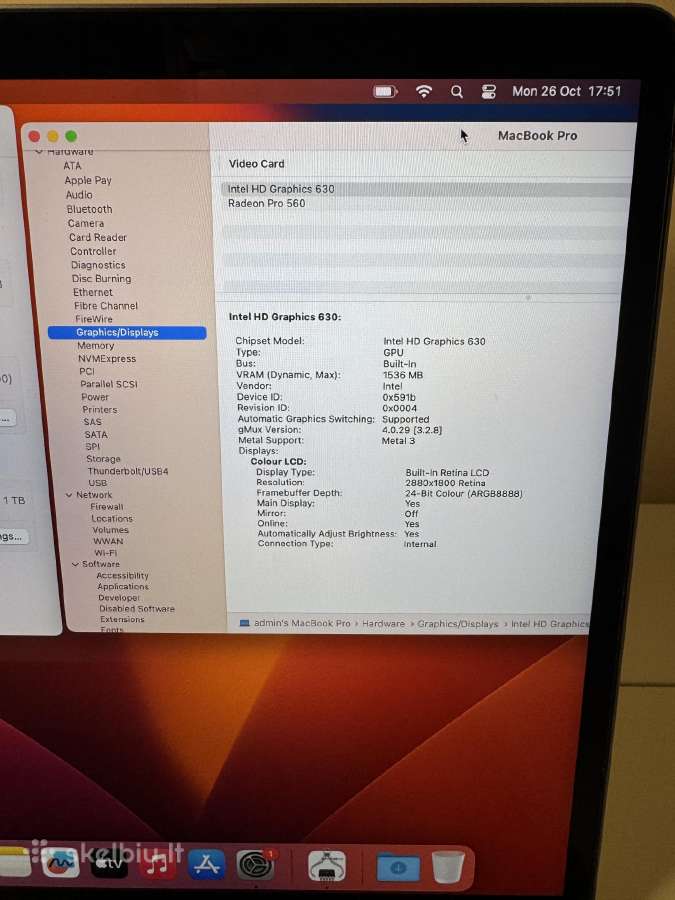Select WWAN under Network

[108, 541]
